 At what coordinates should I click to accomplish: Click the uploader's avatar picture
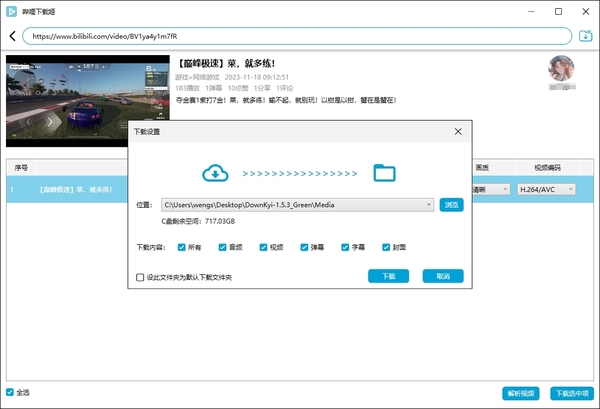562,70
